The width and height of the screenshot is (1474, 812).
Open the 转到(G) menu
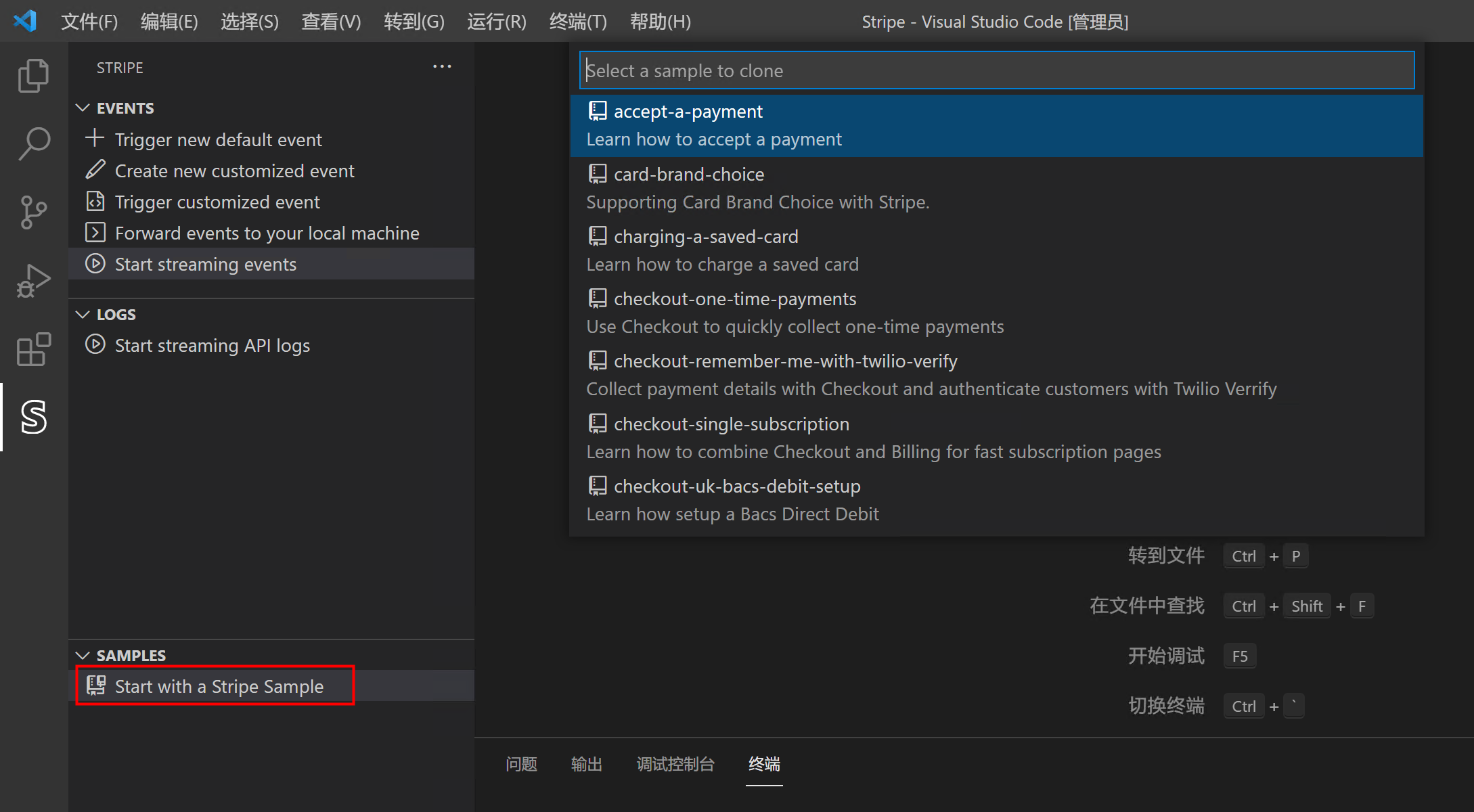tap(414, 22)
